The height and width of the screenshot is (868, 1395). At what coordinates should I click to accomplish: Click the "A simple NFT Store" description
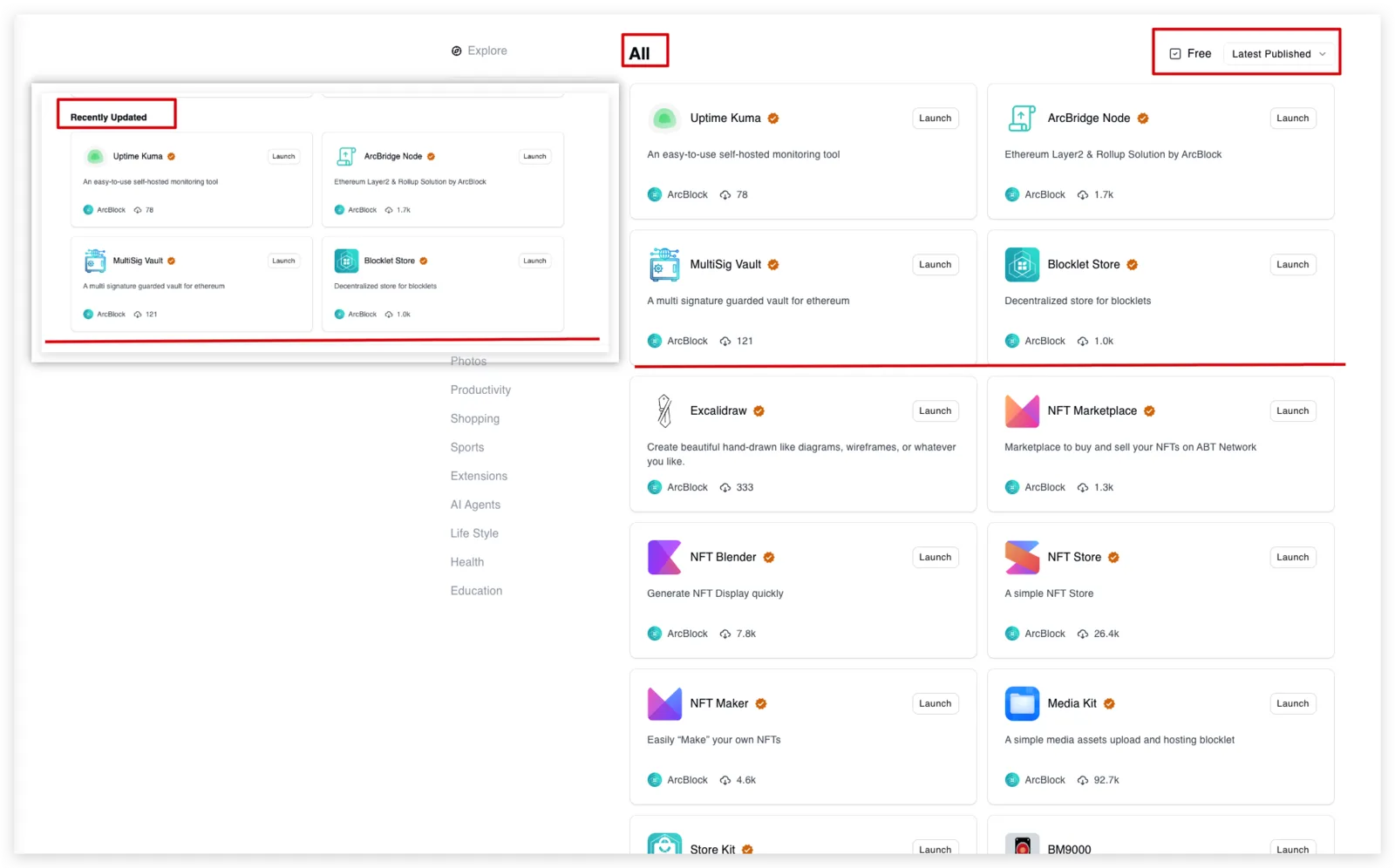click(1049, 594)
